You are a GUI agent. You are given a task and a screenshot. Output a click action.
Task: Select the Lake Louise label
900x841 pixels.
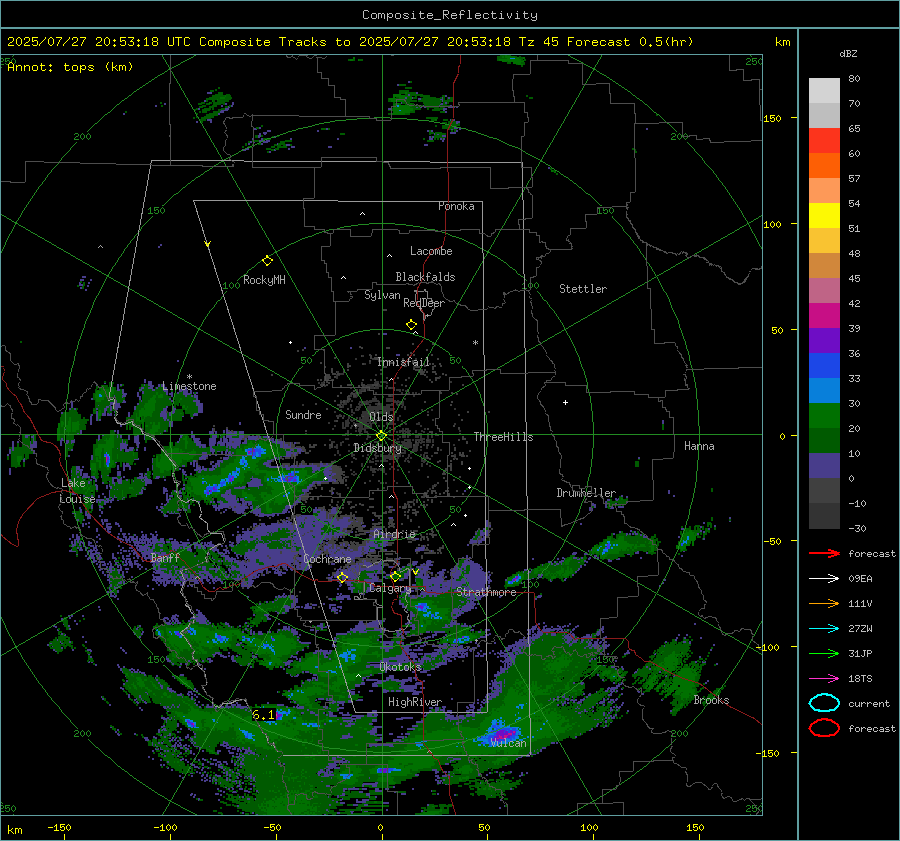[x=79, y=491]
